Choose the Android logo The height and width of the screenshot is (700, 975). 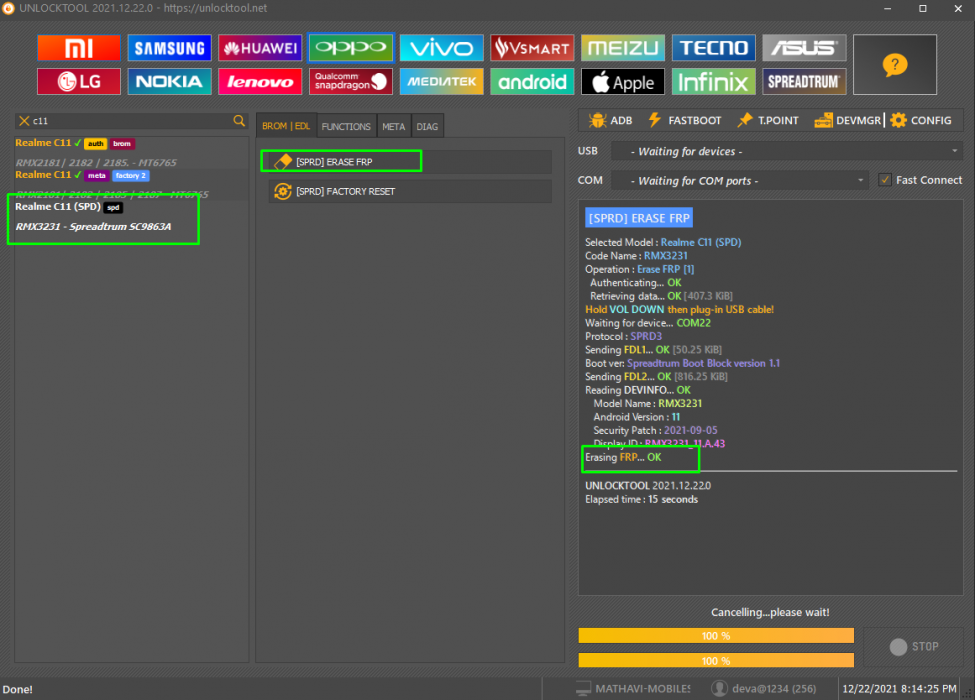click(532, 81)
